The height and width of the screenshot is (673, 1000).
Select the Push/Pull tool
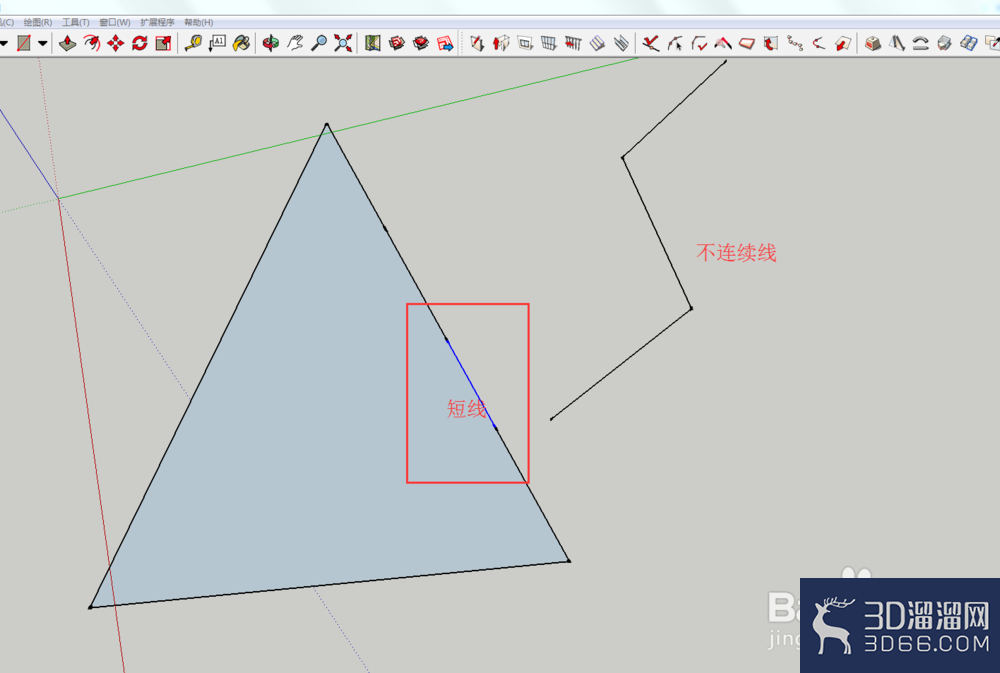tap(68, 43)
